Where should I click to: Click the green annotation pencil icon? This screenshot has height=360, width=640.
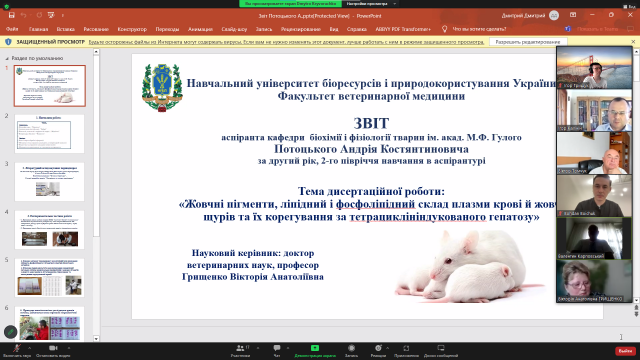(10, 332)
